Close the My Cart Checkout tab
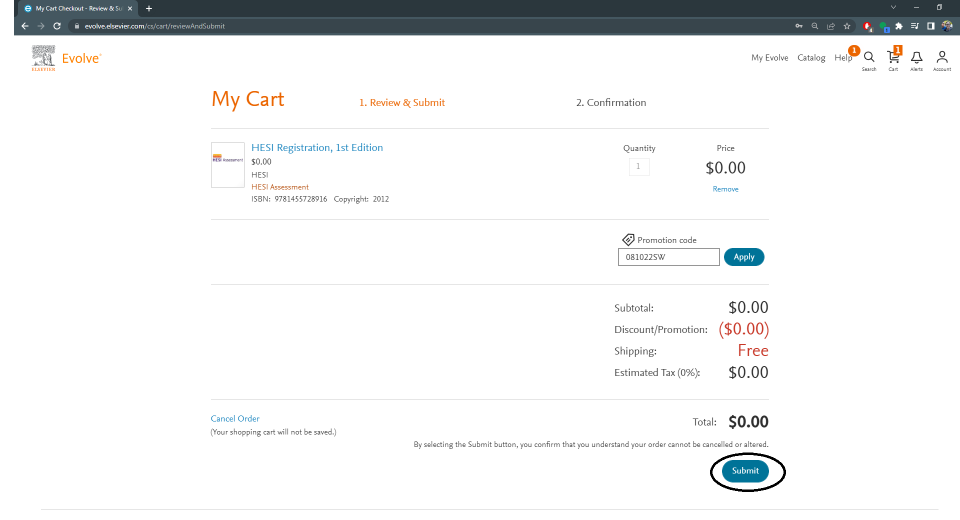The height and width of the screenshot is (520, 960). tap(130, 9)
